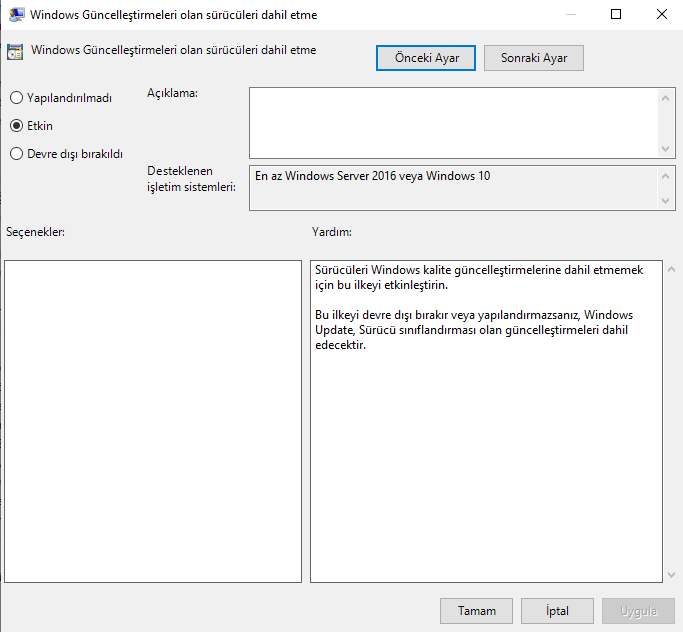Minimize the policy dialog window
683x632 pixels.
coord(571,14)
